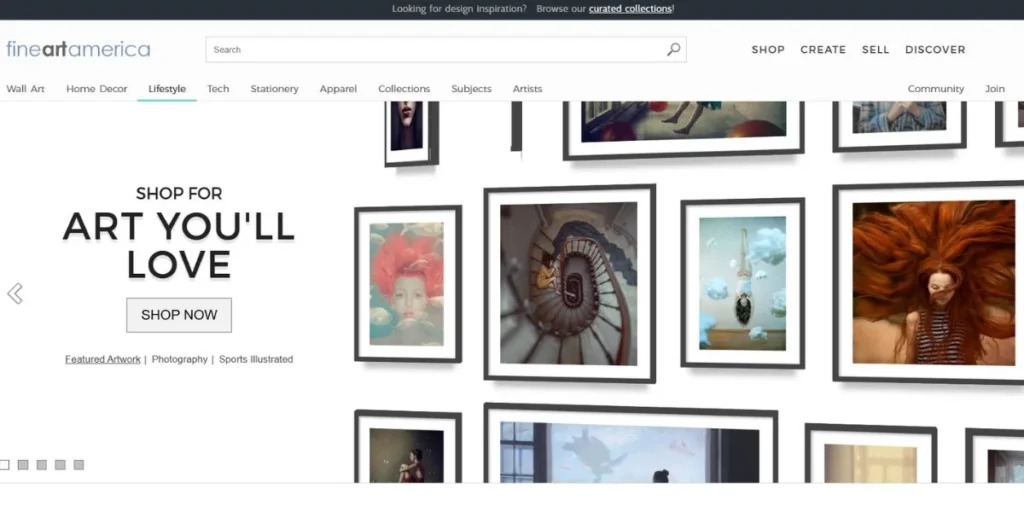Select the second carousel slide indicator
This screenshot has width=1024, height=512.
pos(23,465)
